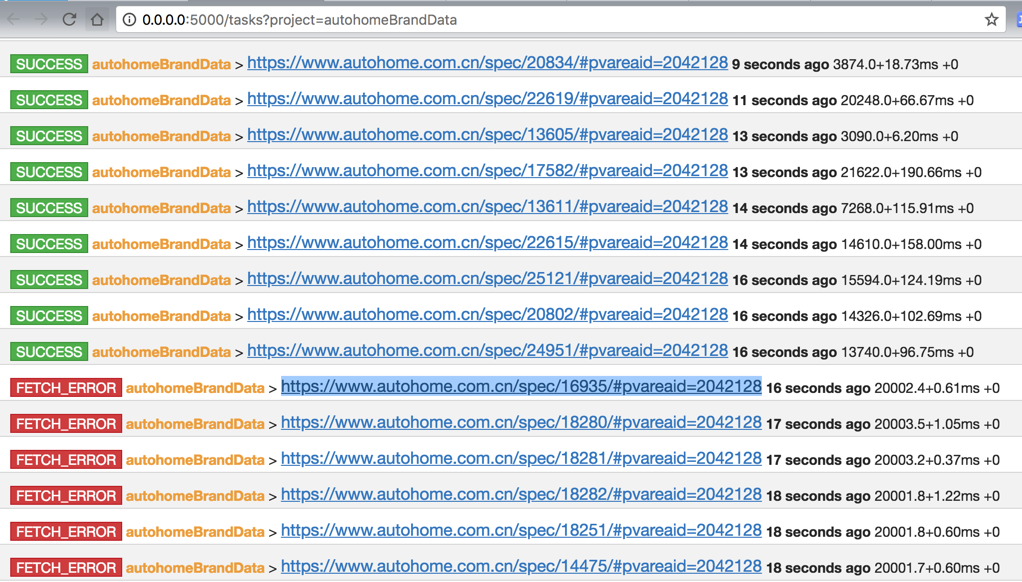Click autohomeBrandData project in spec/22619 row

coord(161,100)
